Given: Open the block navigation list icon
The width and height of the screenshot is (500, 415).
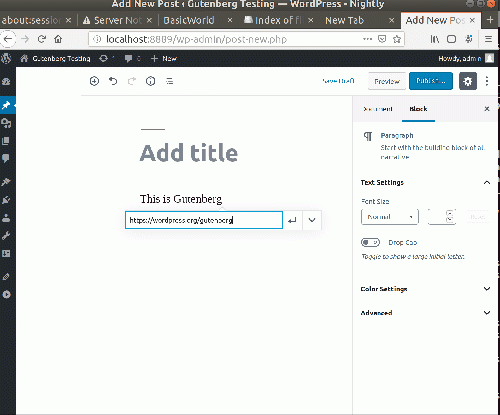Looking at the screenshot, I should (170, 81).
